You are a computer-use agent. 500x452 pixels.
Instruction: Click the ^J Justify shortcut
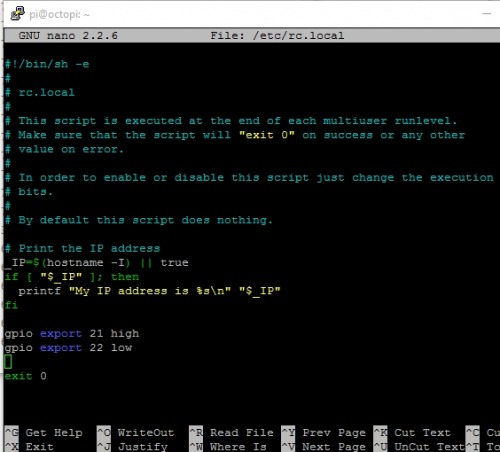132,447
